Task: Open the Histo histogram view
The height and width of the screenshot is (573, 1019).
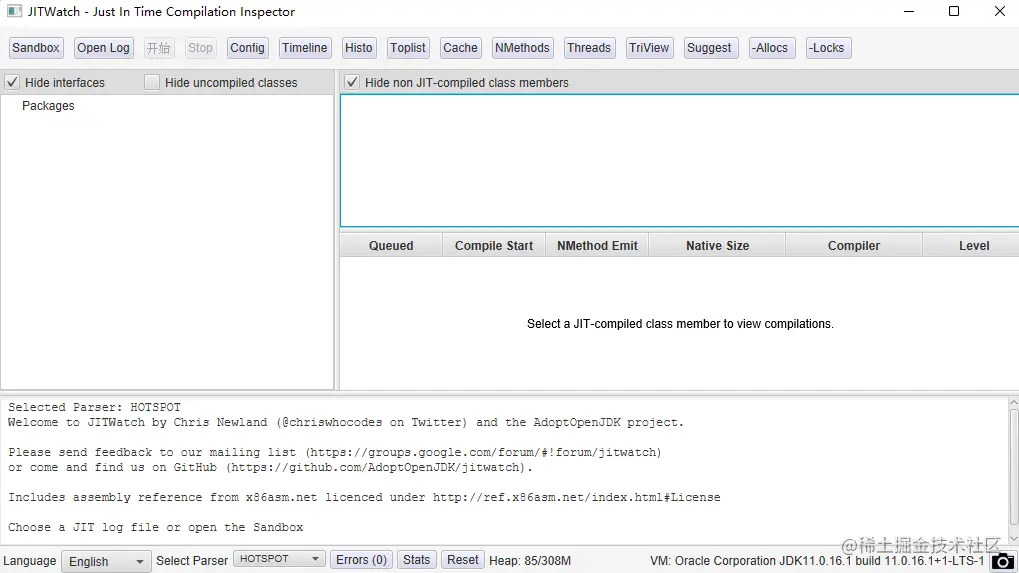Action: click(x=359, y=47)
